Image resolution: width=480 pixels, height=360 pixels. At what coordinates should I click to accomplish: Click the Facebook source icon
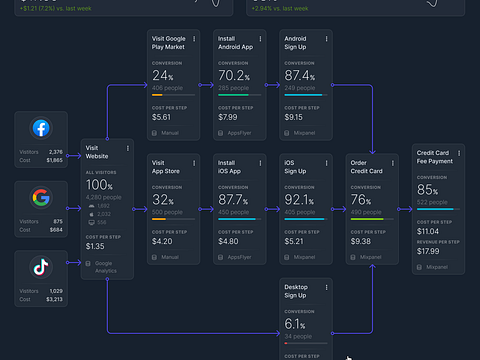point(41,128)
